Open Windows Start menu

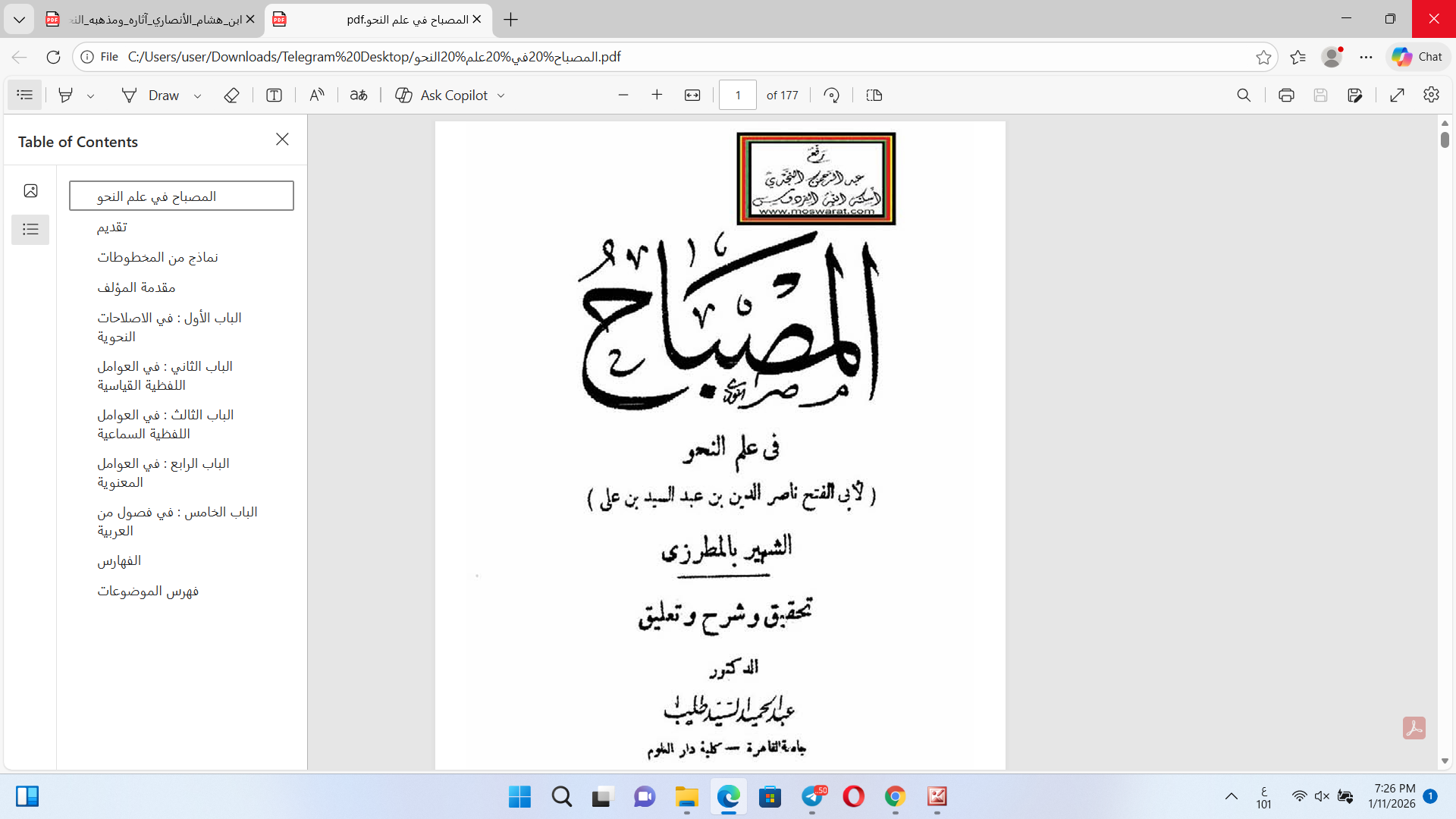coord(519,796)
